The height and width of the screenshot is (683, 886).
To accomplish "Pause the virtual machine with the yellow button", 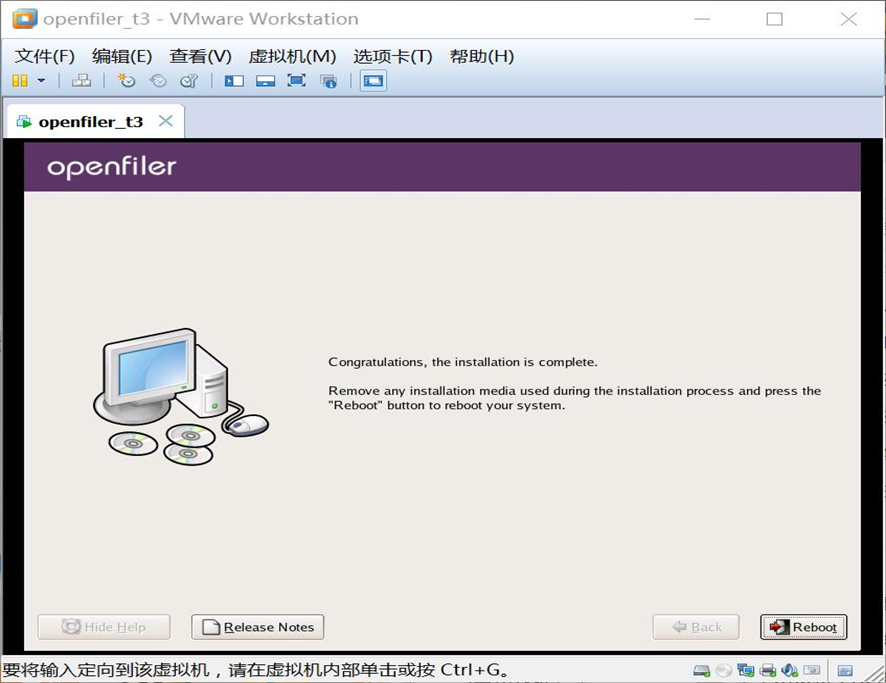I will 20,81.
